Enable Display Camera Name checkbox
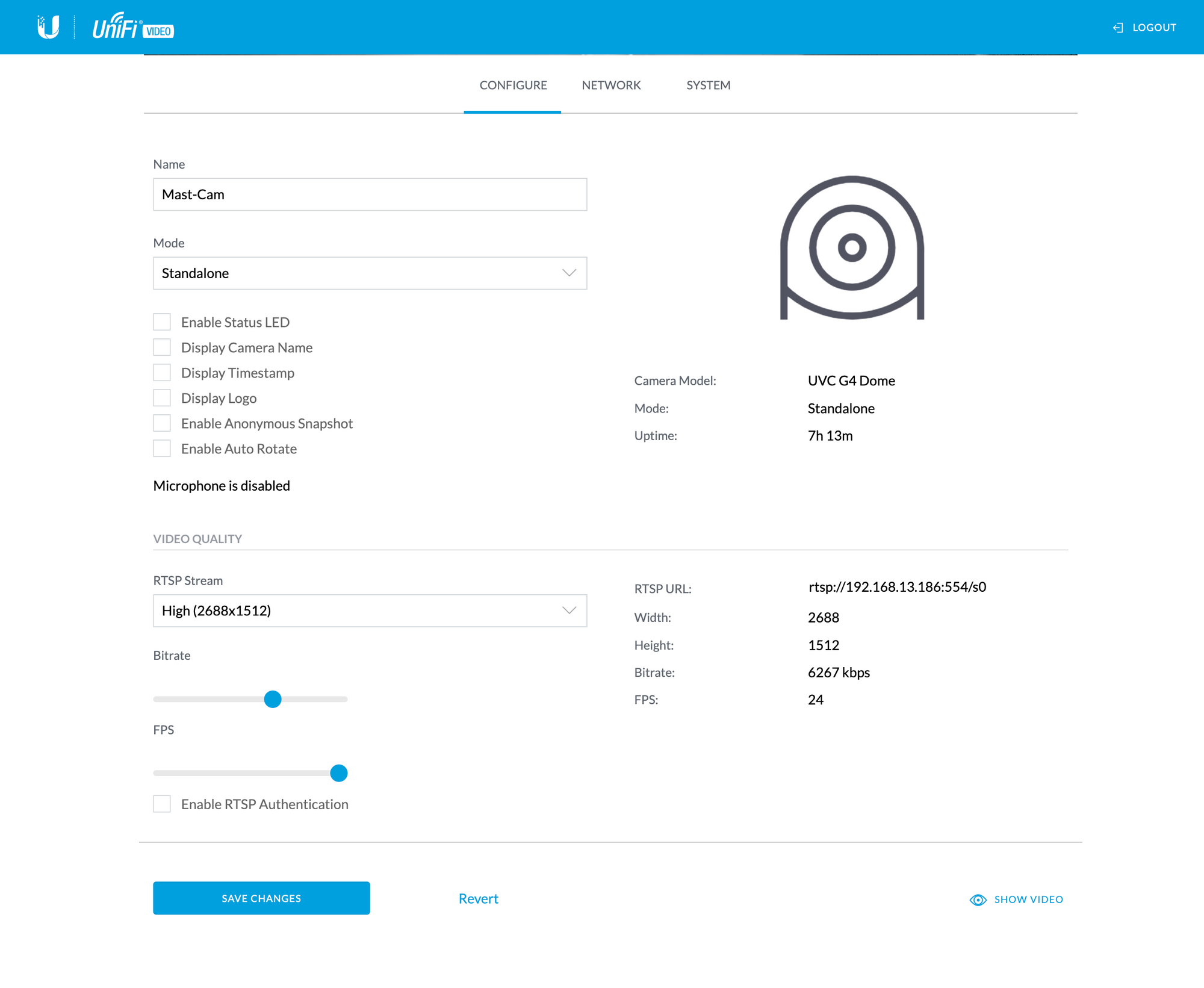1204x988 pixels. [x=162, y=347]
